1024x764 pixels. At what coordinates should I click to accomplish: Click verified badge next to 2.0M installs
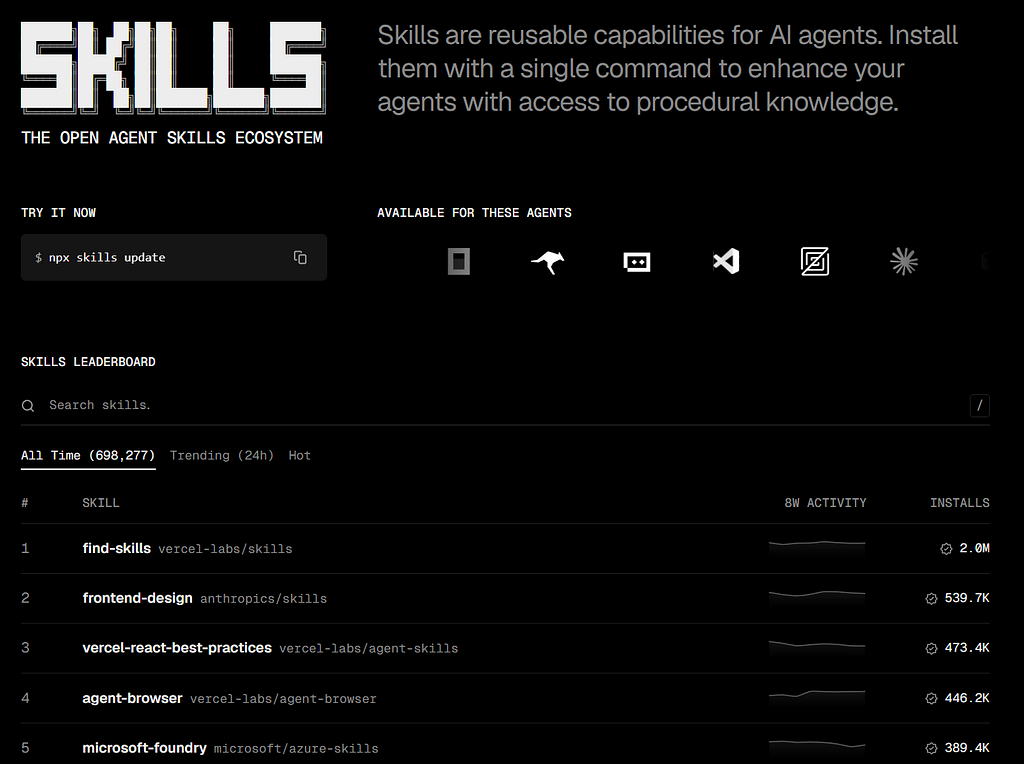click(946, 549)
